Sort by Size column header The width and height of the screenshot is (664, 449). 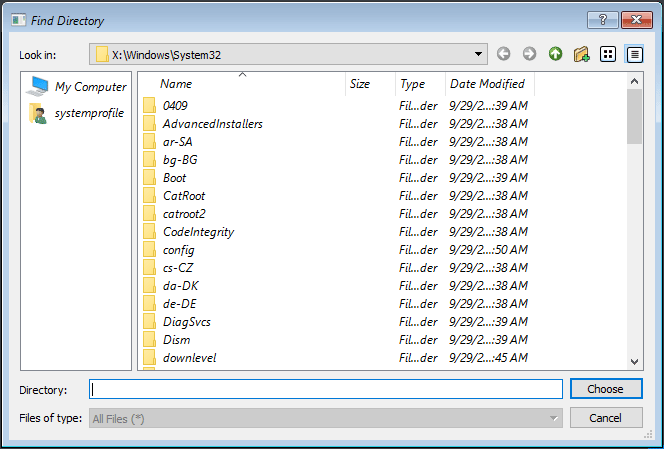(371, 84)
